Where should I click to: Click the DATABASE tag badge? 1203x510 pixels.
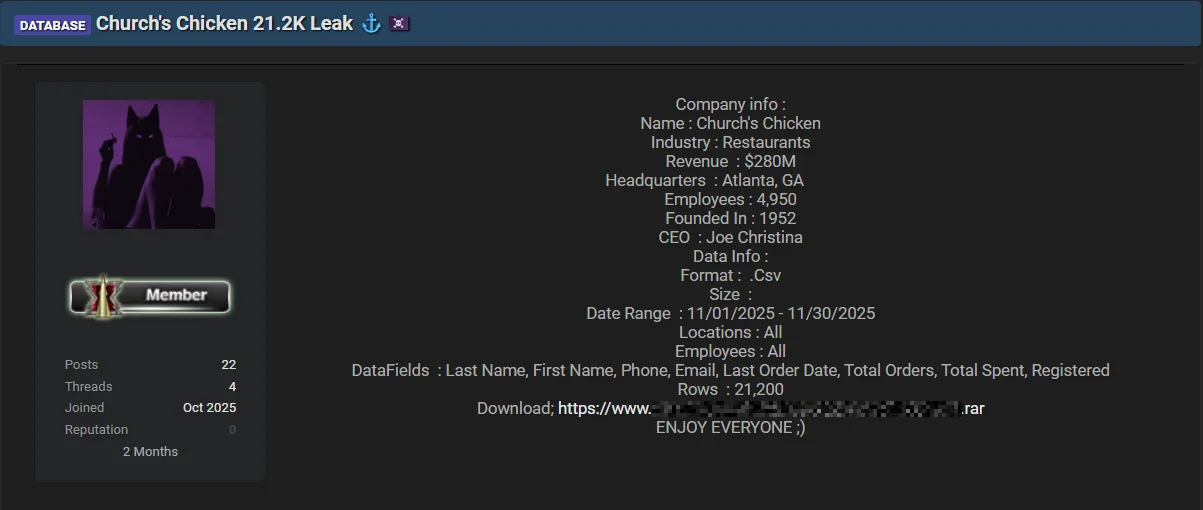tap(52, 25)
